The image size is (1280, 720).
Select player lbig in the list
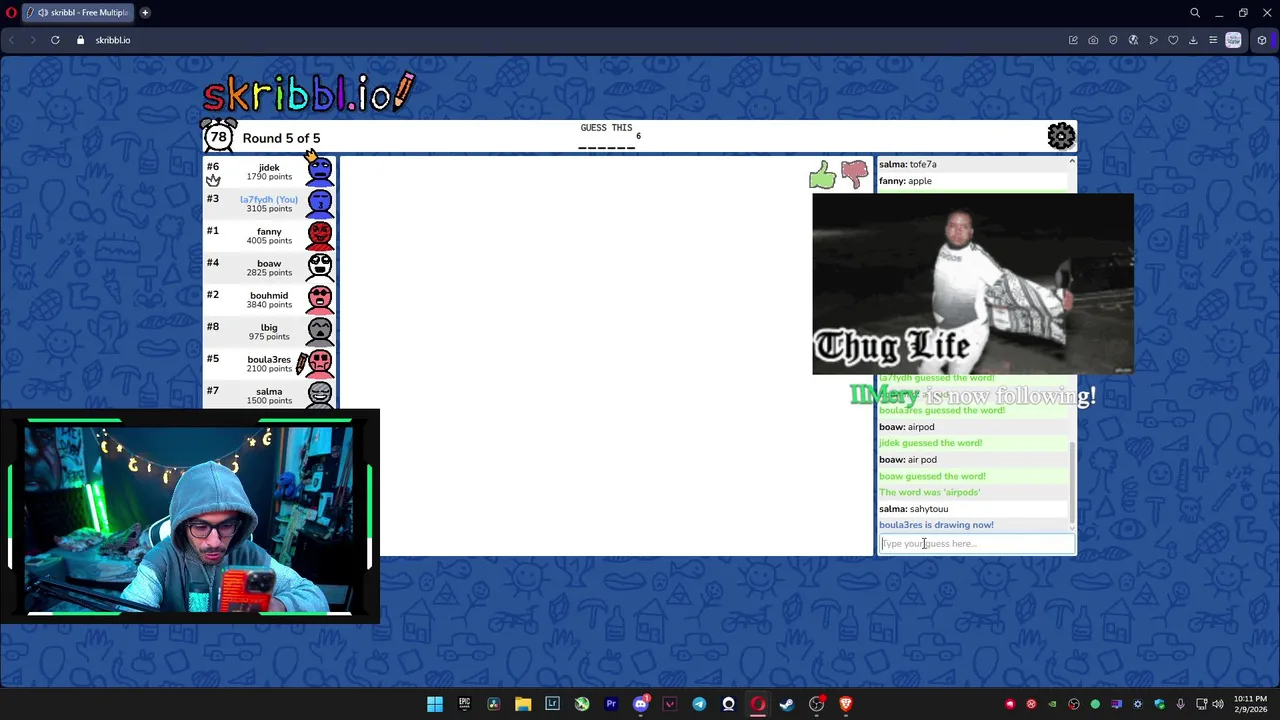tap(270, 332)
